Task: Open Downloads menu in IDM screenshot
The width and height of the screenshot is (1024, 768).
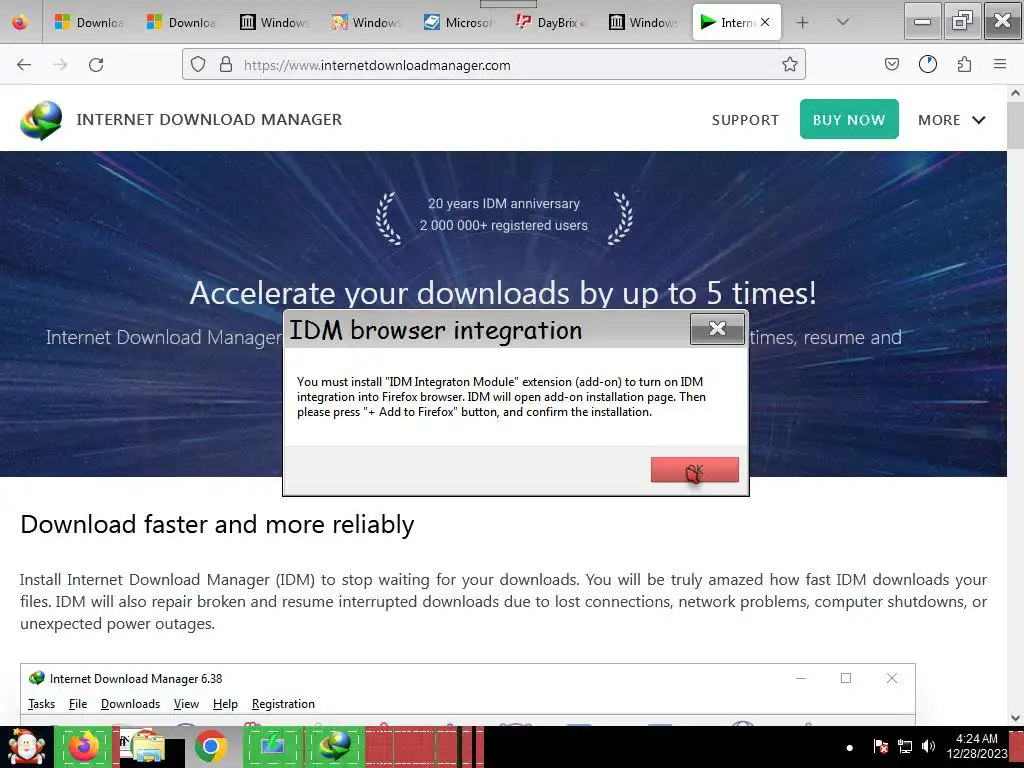Action: (131, 704)
